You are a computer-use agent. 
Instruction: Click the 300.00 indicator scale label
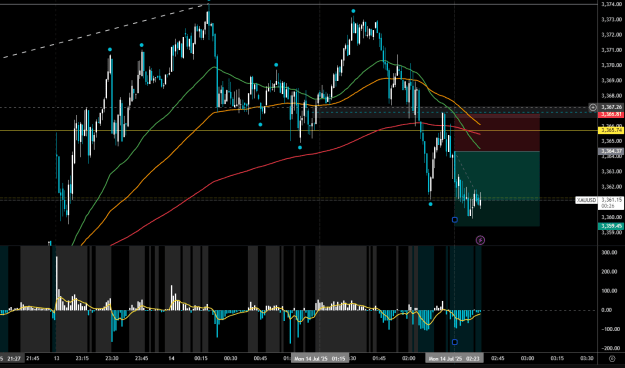(x=610, y=252)
